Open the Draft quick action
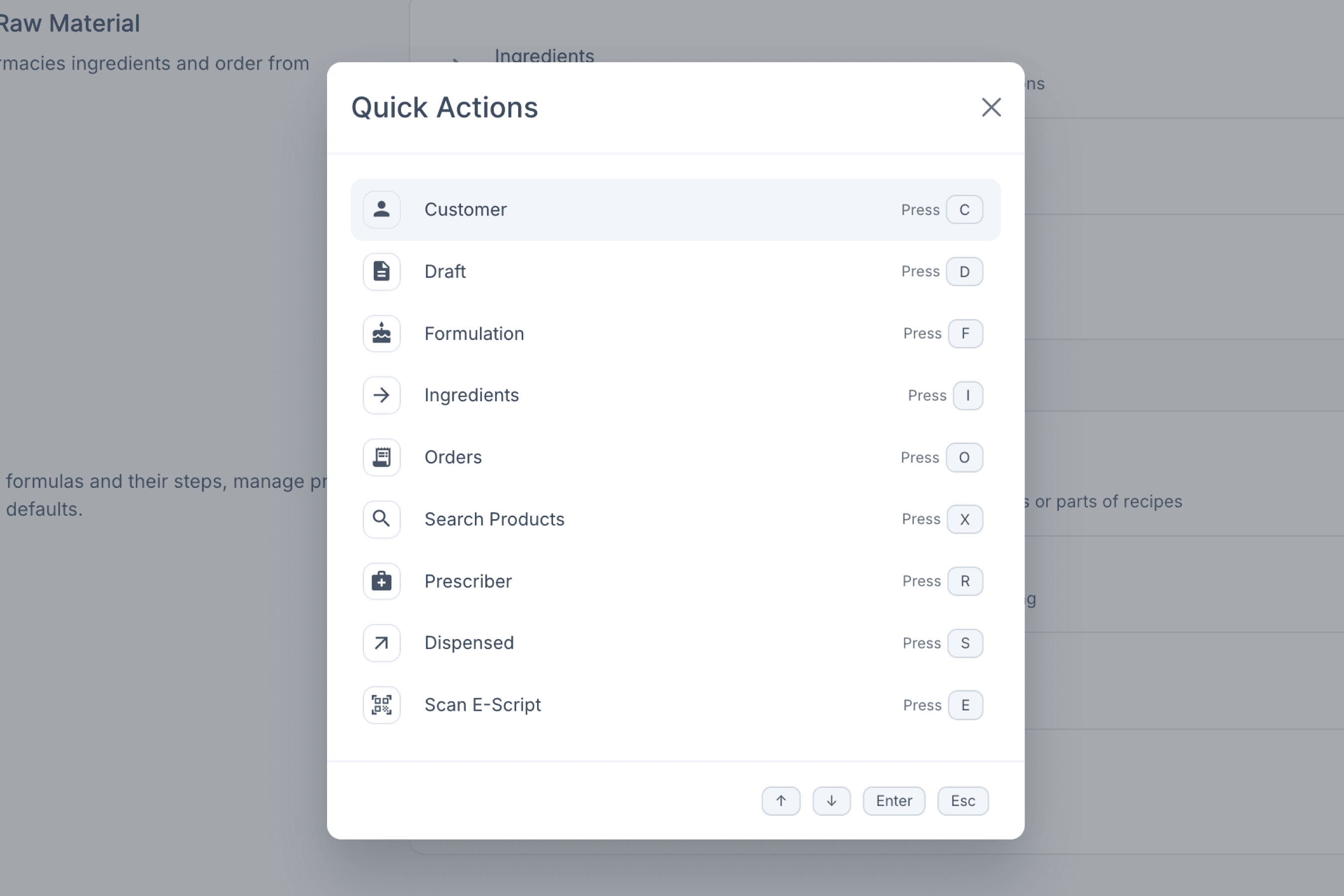Screen dimensions: 1344x896 pyautogui.click(x=675, y=271)
